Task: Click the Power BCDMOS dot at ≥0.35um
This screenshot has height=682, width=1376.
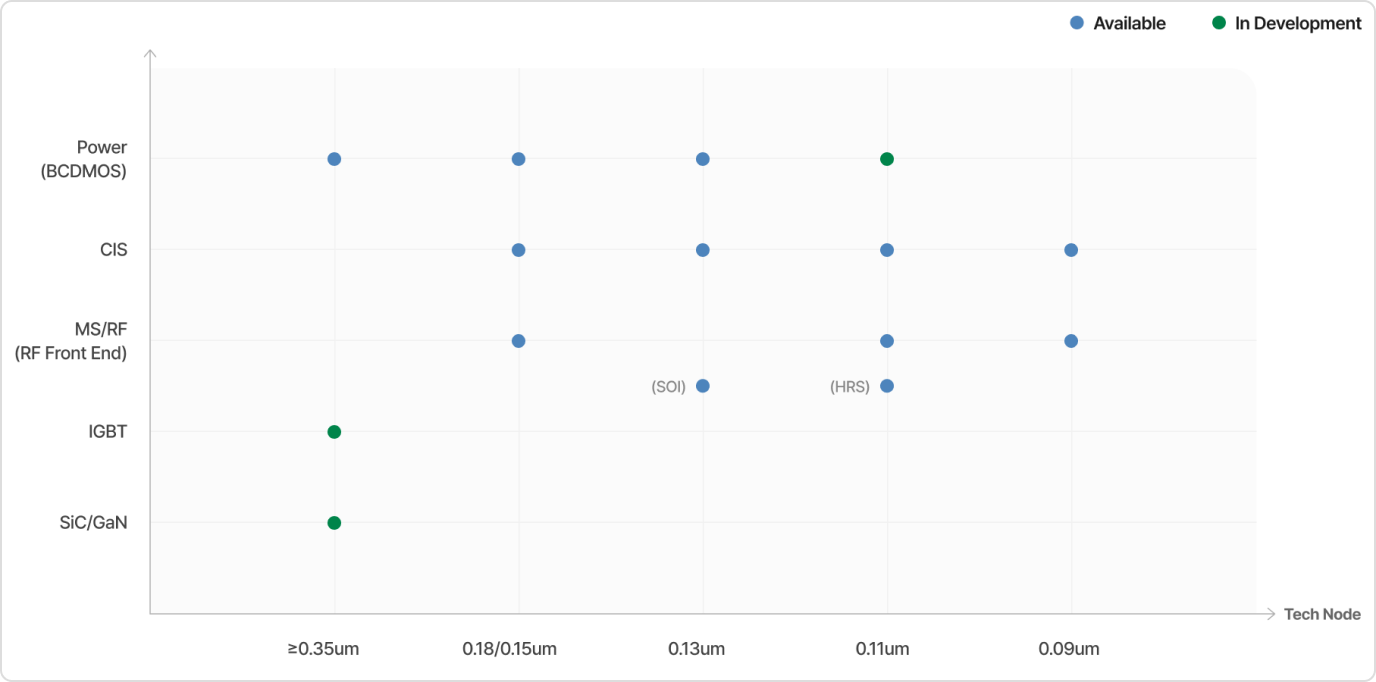Action: tap(334, 159)
